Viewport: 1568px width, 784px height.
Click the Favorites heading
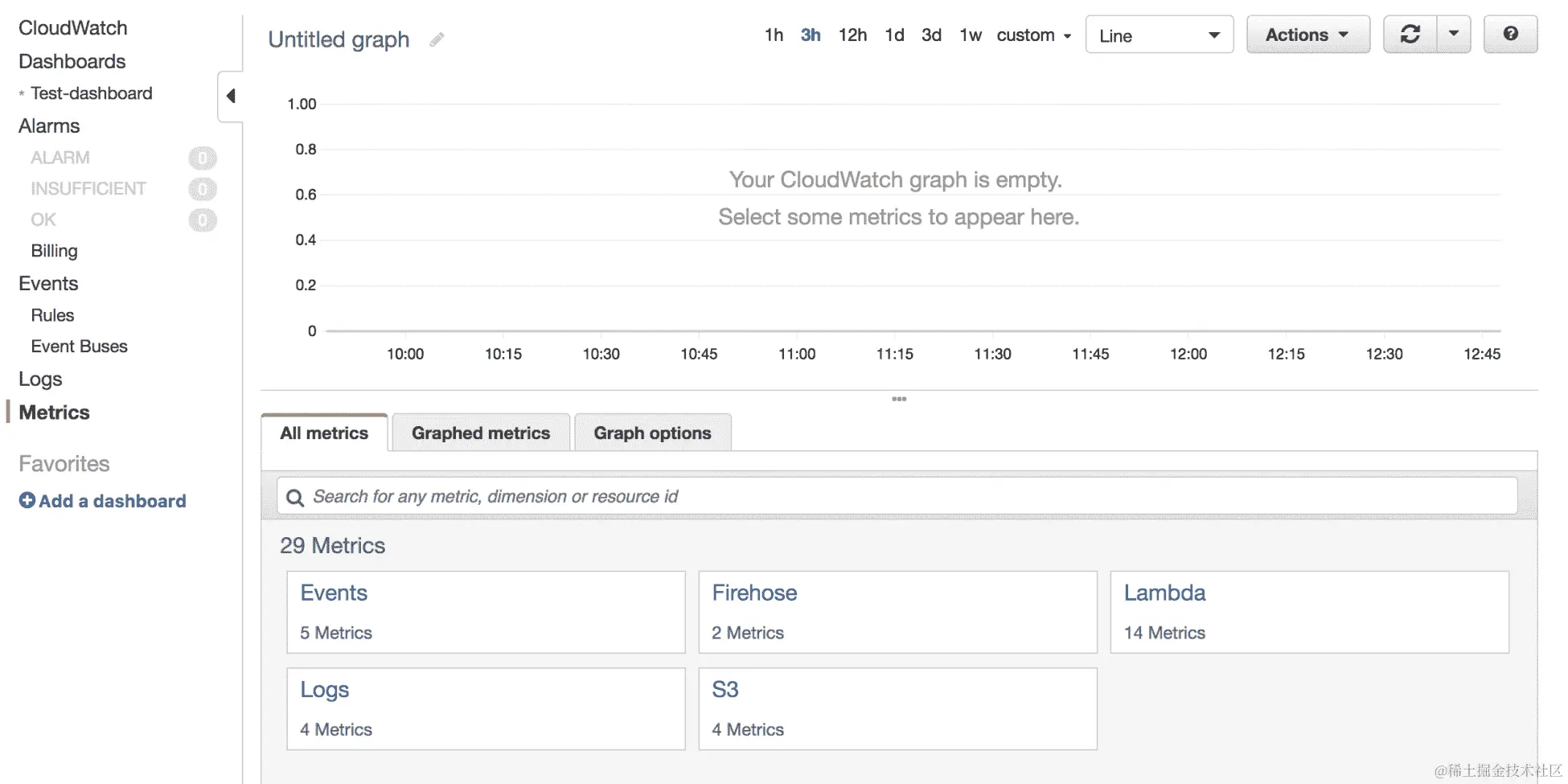[64, 464]
